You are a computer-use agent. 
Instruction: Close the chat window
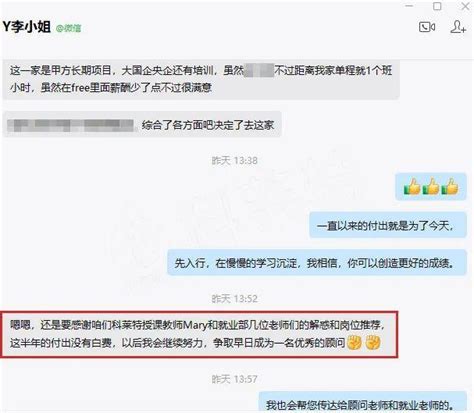(x=465, y=6)
